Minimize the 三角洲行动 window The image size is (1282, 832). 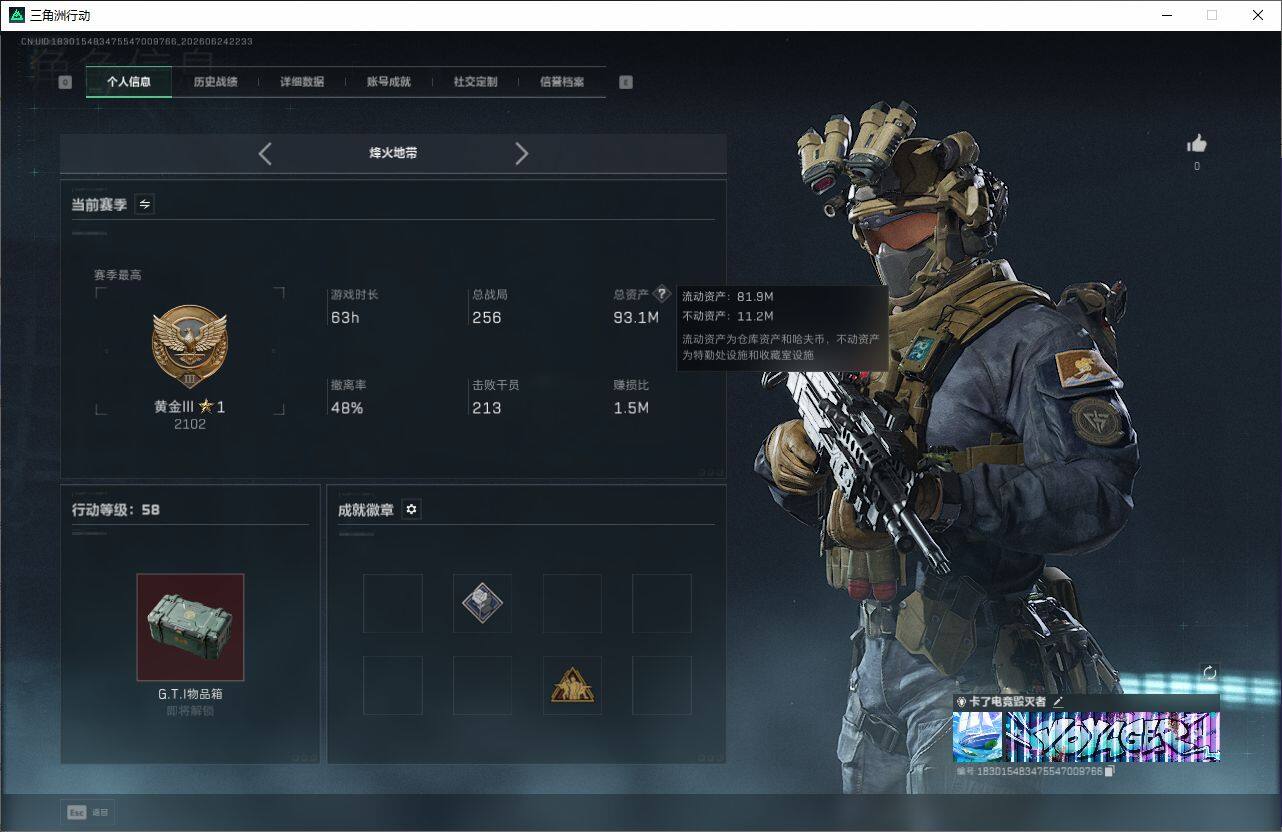[x=1167, y=15]
